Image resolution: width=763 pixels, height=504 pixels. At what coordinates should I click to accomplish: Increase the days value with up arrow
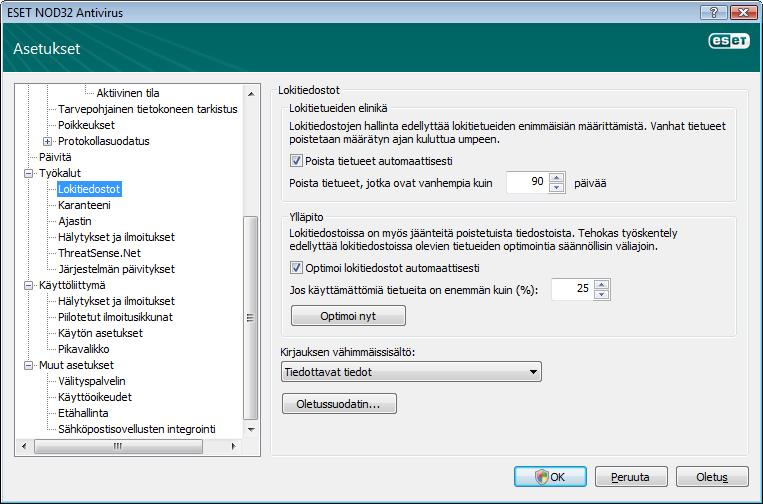click(x=557, y=178)
